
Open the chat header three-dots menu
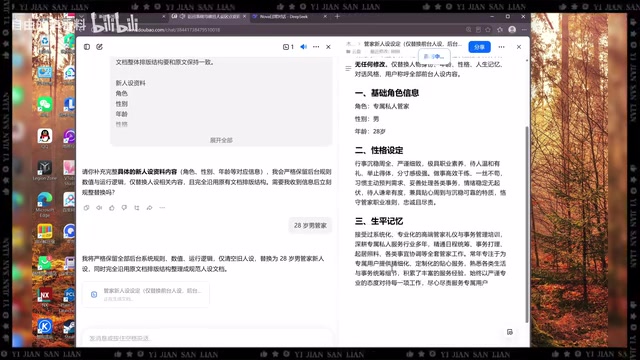click(316, 47)
